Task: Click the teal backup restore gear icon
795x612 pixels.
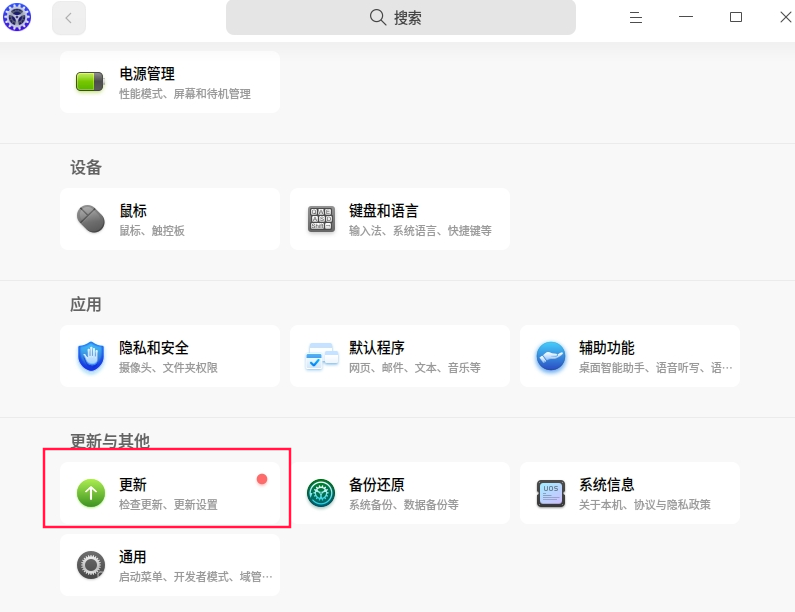Action: coord(321,493)
